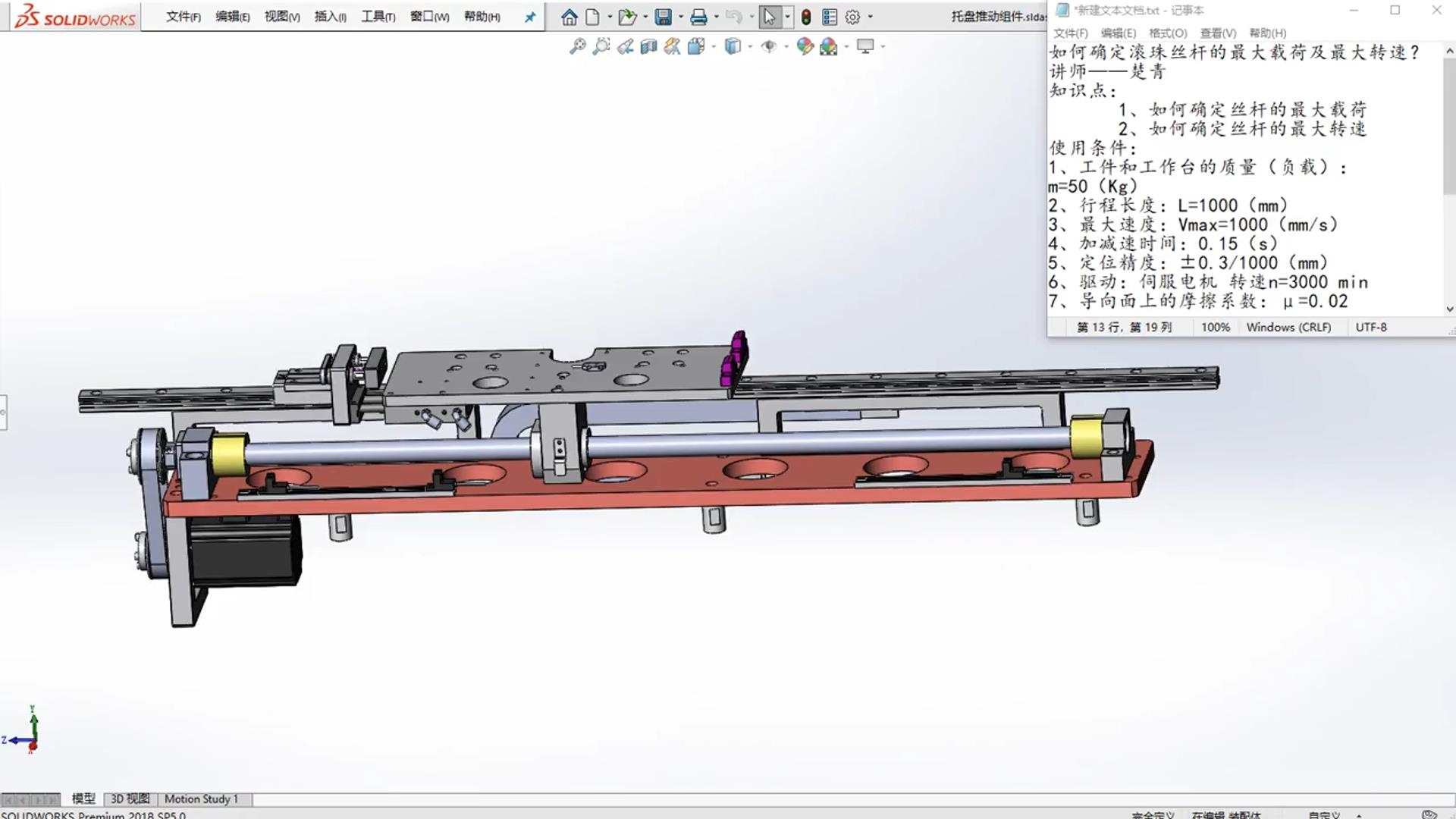
Task: Open Dynamic Annotation Views icon
Action: coord(672,46)
